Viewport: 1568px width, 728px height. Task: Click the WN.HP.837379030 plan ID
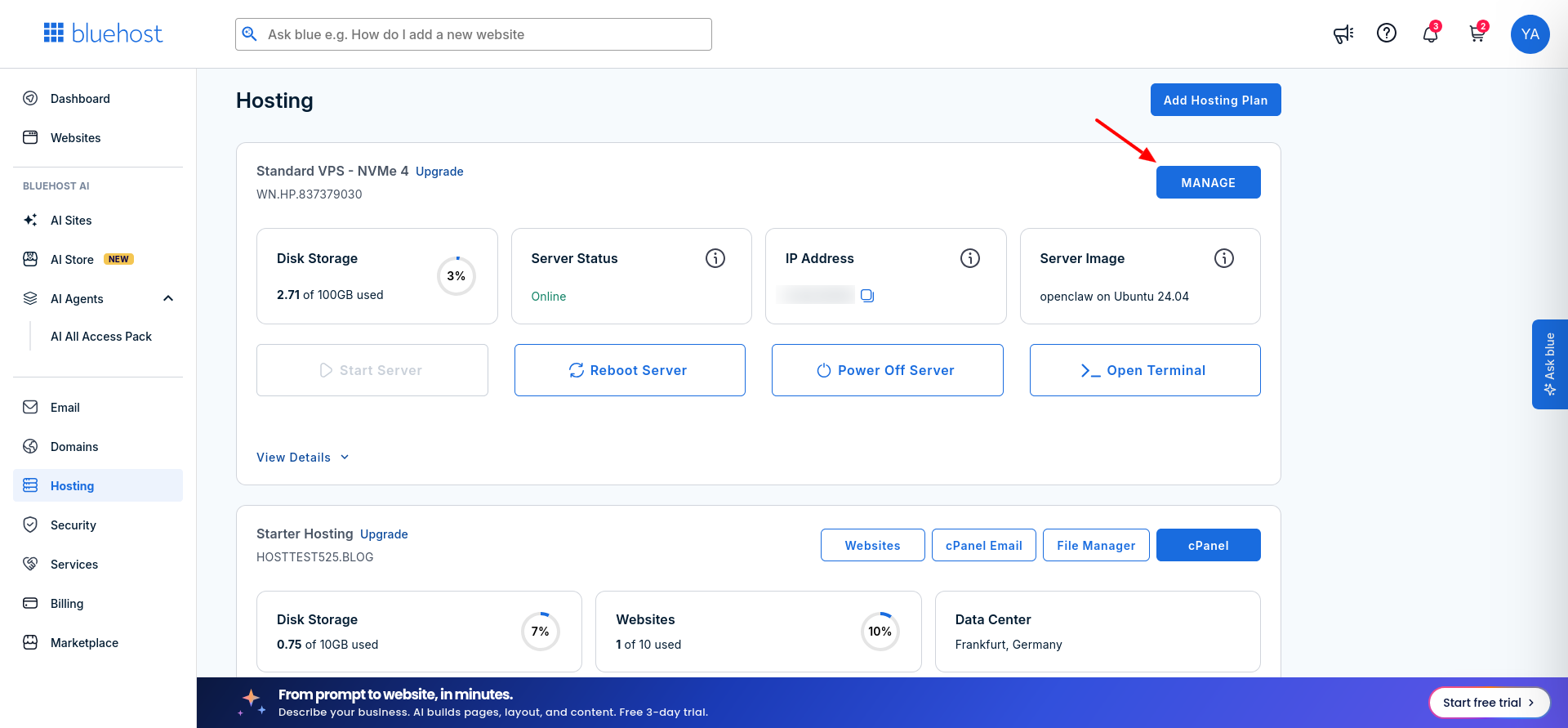point(310,194)
